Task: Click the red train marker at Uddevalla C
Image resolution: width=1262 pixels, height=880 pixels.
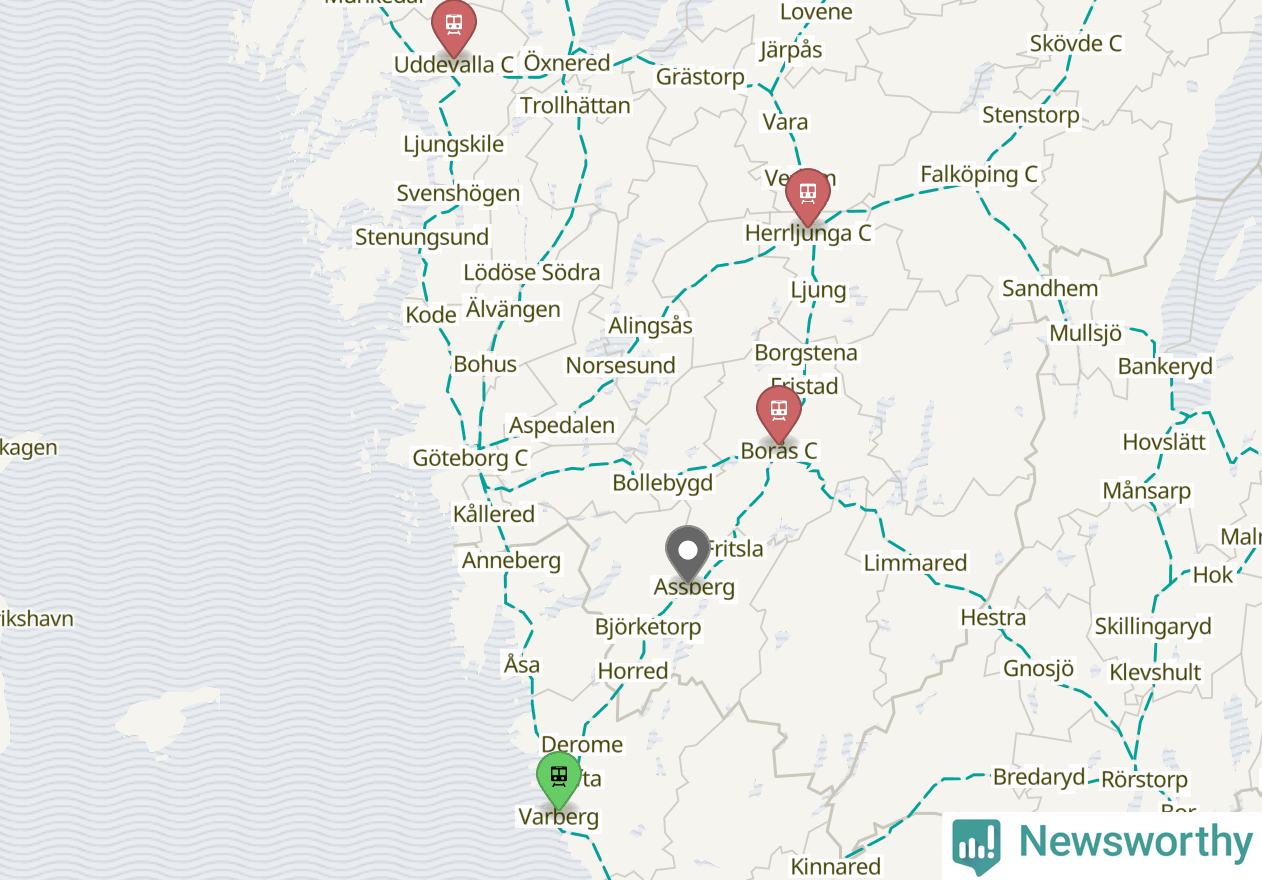Action: point(453,27)
